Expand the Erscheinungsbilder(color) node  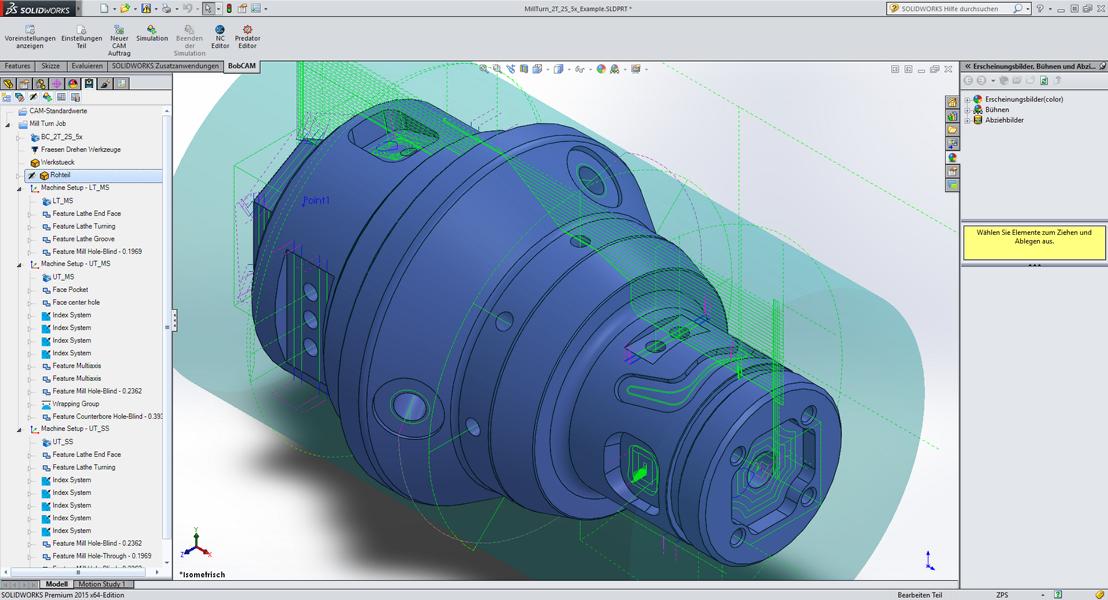pyautogui.click(x=967, y=100)
